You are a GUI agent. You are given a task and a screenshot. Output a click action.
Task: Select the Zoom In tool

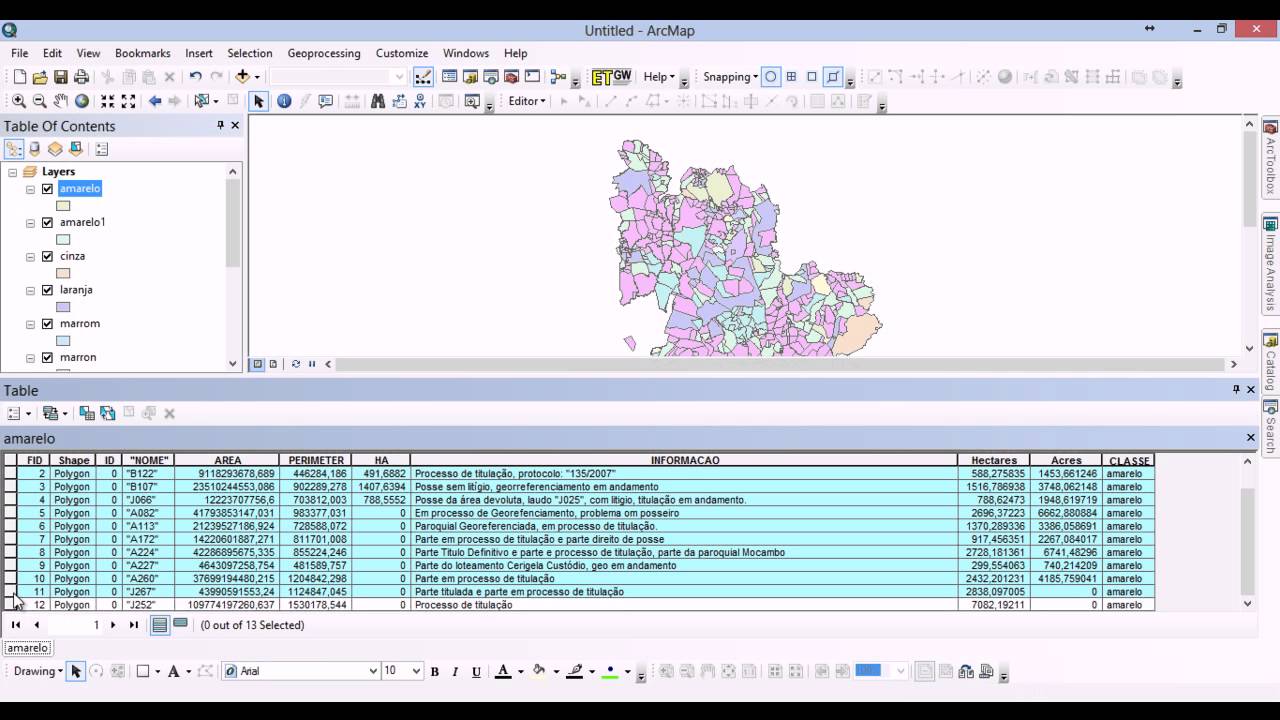point(19,101)
